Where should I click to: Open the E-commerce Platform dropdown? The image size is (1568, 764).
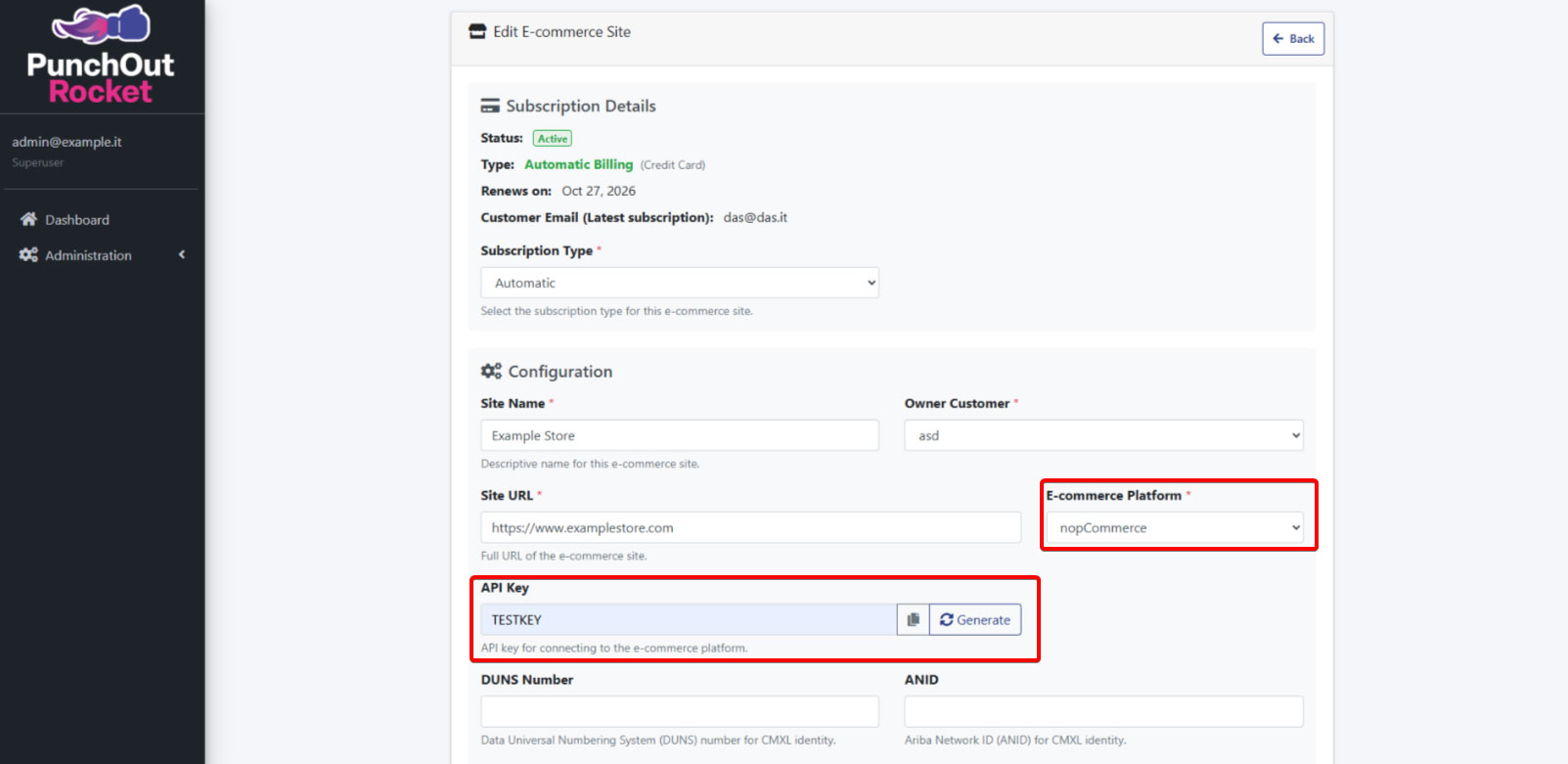tap(1175, 527)
